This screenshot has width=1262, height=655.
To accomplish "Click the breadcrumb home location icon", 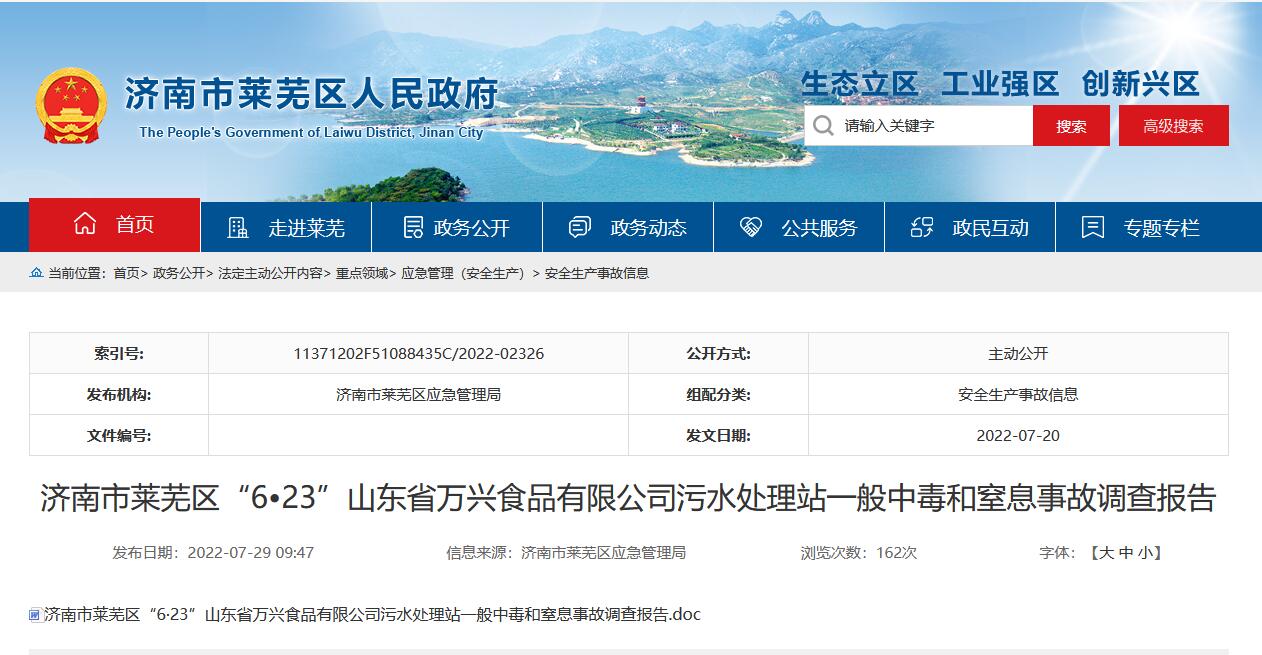I will click(37, 273).
